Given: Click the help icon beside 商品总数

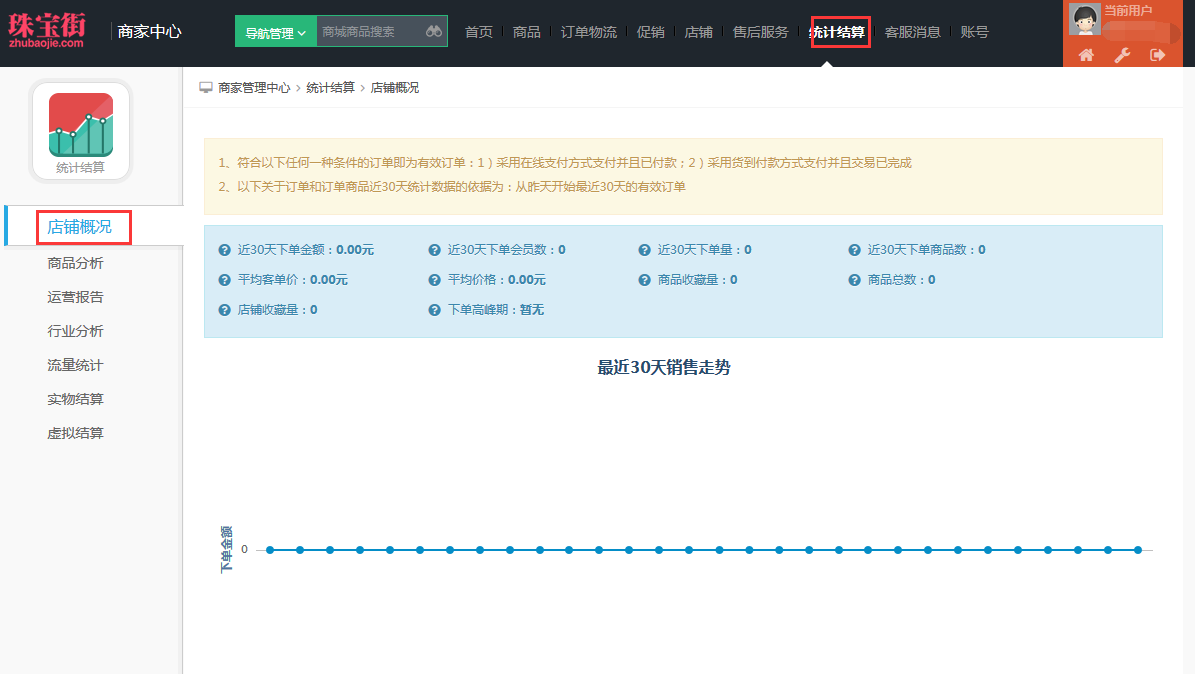Looking at the screenshot, I should pyautogui.click(x=854, y=280).
